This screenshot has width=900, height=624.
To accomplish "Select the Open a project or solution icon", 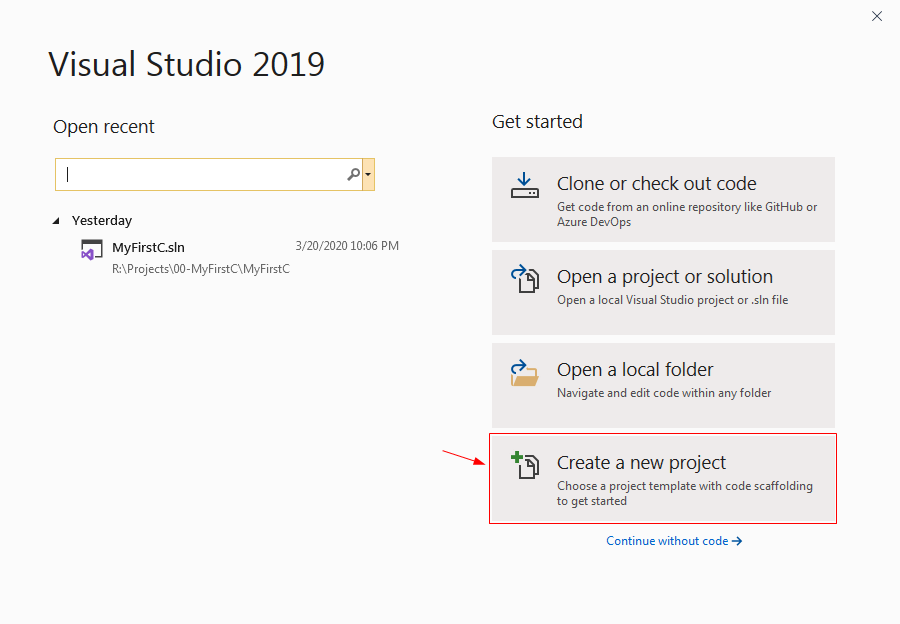I will [x=524, y=279].
